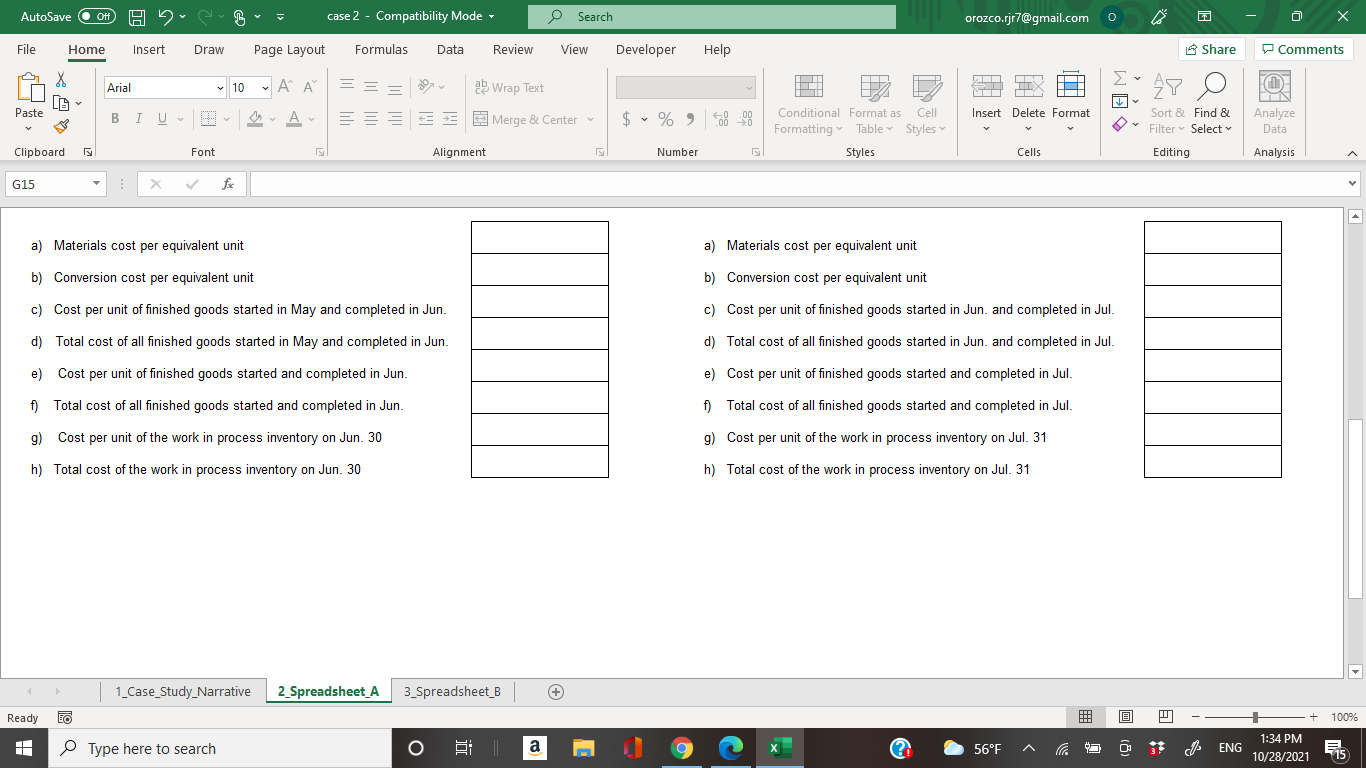Viewport: 1366px width, 768px height.
Task: Open the Font Size dropdown
Action: [265, 88]
